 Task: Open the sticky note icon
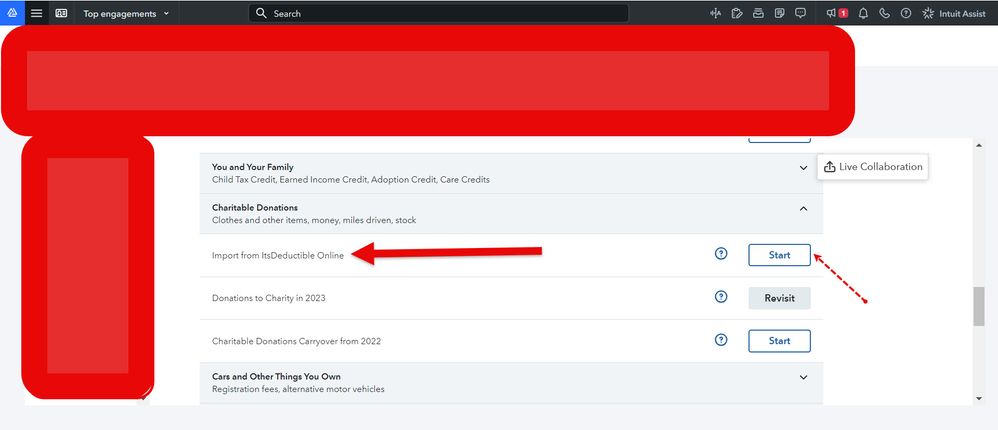coord(780,13)
